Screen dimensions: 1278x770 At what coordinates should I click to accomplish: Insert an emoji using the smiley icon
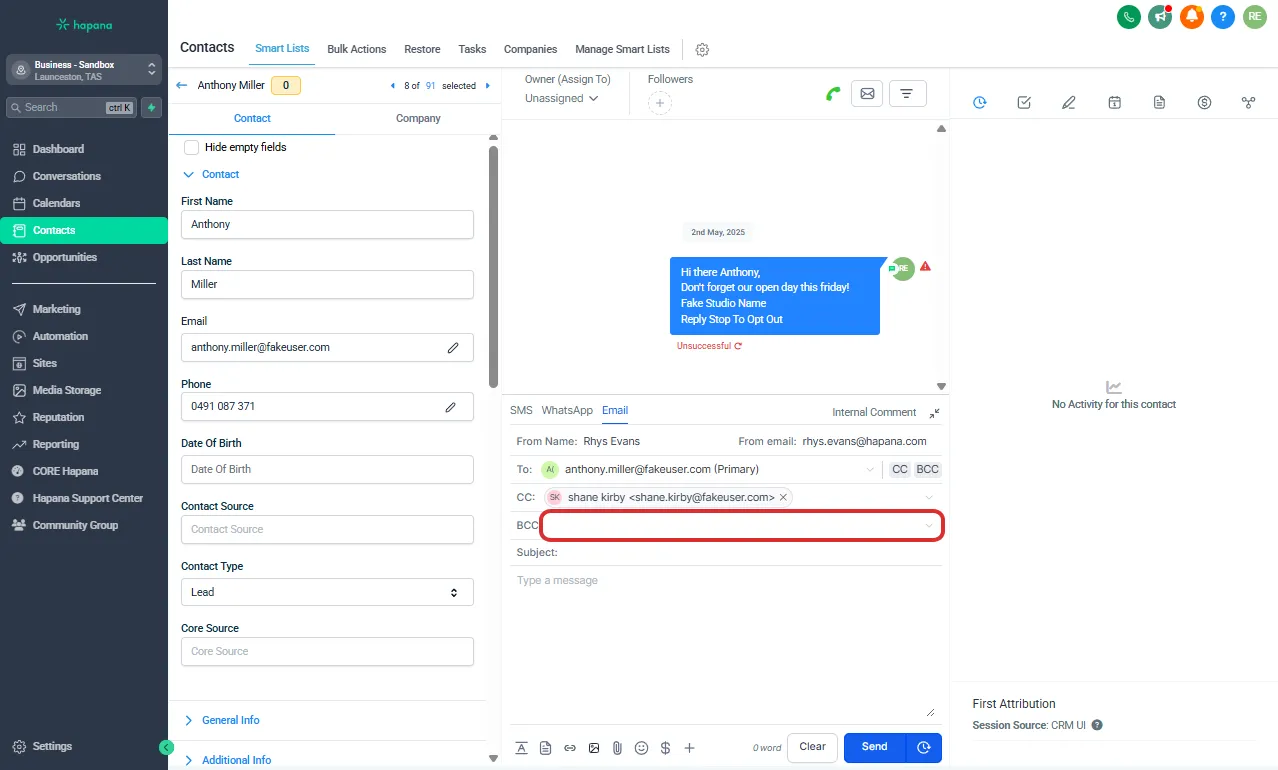coord(642,748)
